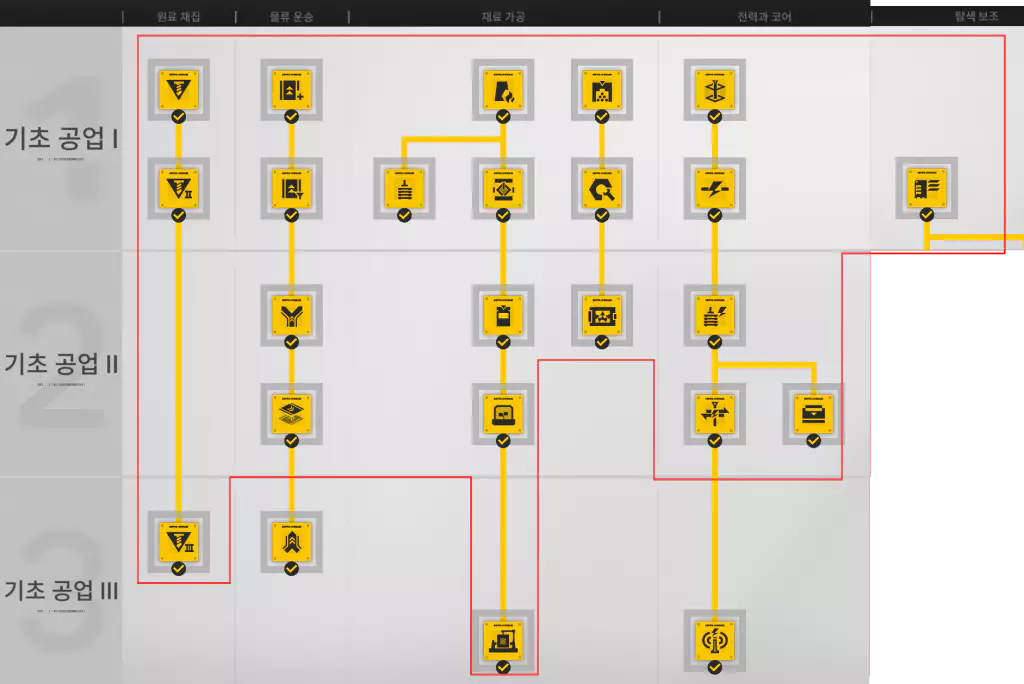Screen dimensions: 1024x684
Task: Click the double chevron upgrade node
Action: (291, 542)
